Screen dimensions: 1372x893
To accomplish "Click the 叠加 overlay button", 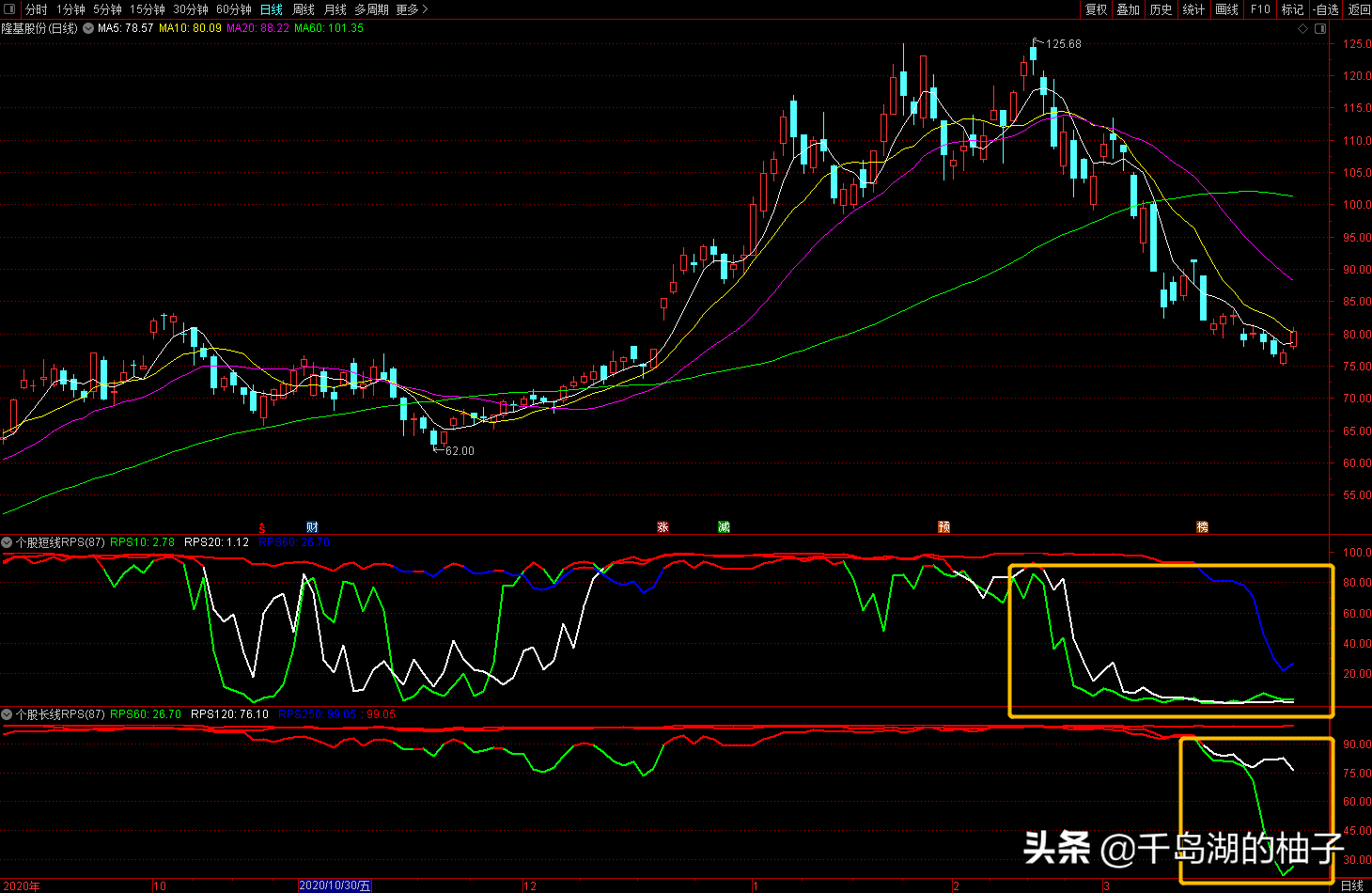I will [x=1129, y=9].
